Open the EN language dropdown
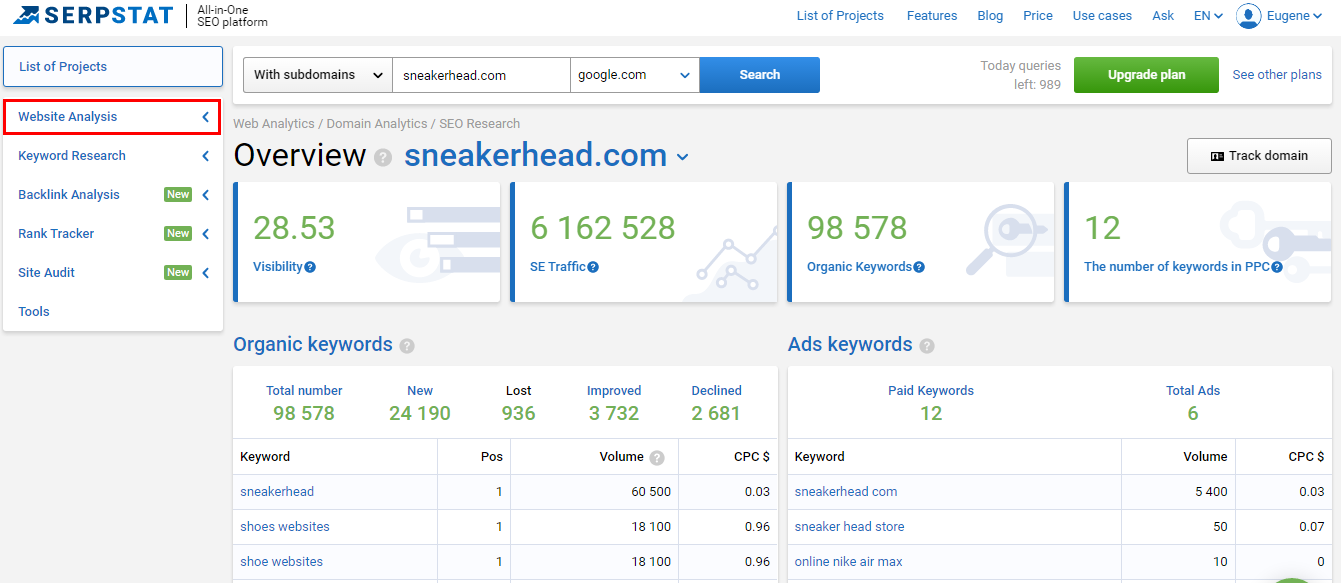The image size is (1341, 583). click(x=1208, y=16)
